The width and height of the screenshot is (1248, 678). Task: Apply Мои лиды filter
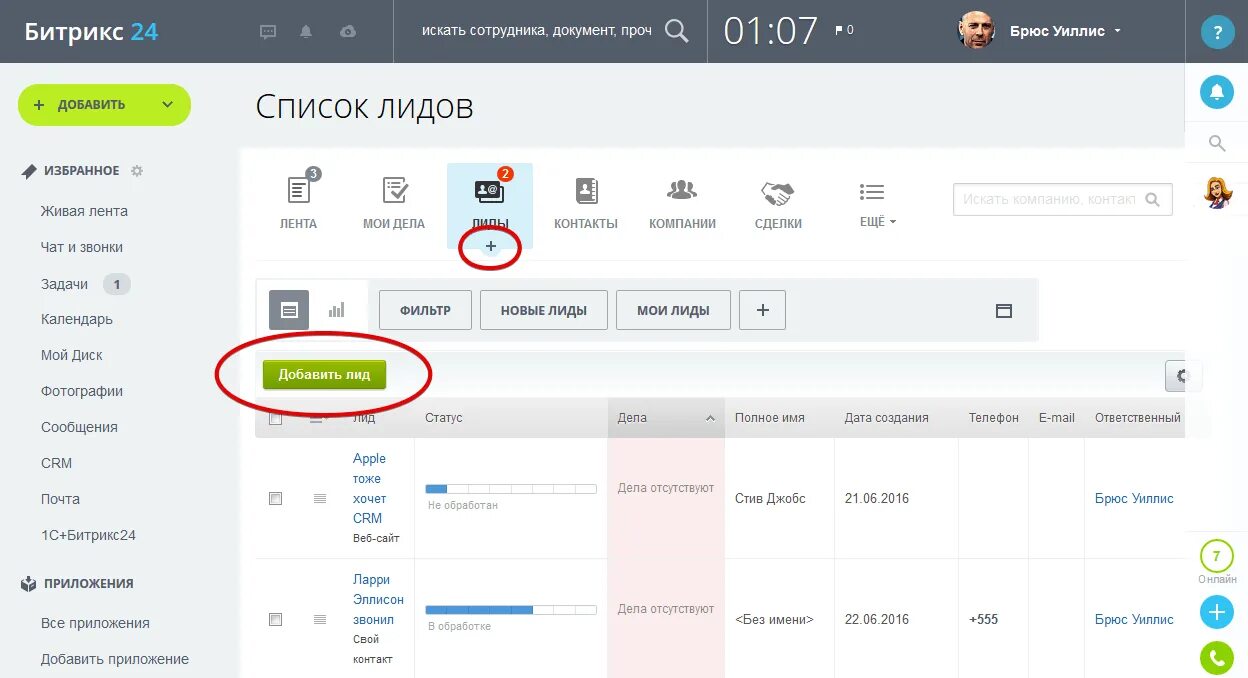[673, 310]
